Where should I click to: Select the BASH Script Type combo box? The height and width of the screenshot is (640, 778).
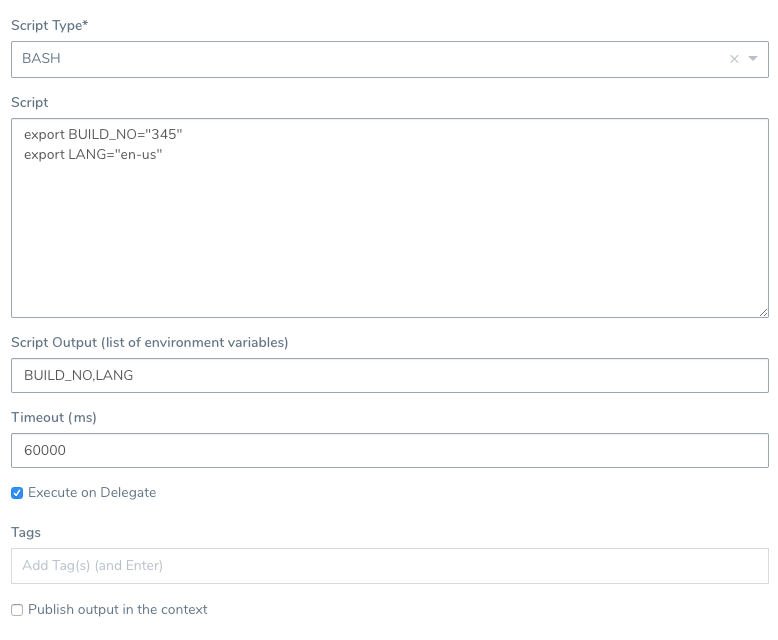pos(389,60)
